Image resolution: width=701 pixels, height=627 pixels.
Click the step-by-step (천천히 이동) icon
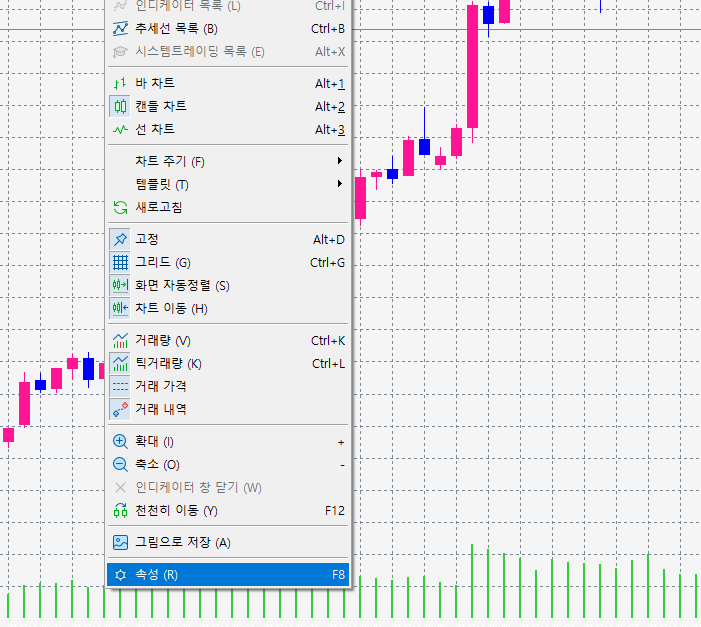[120, 510]
